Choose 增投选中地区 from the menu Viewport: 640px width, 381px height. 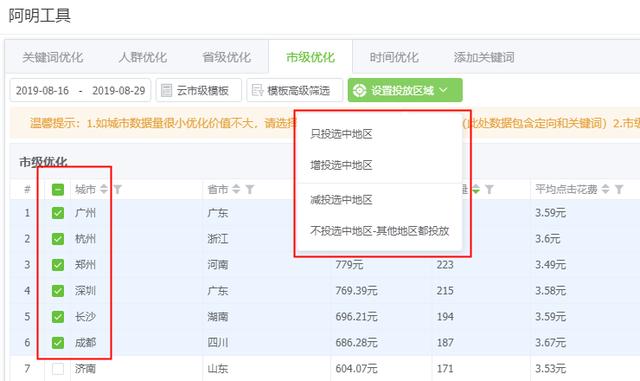(x=341, y=165)
